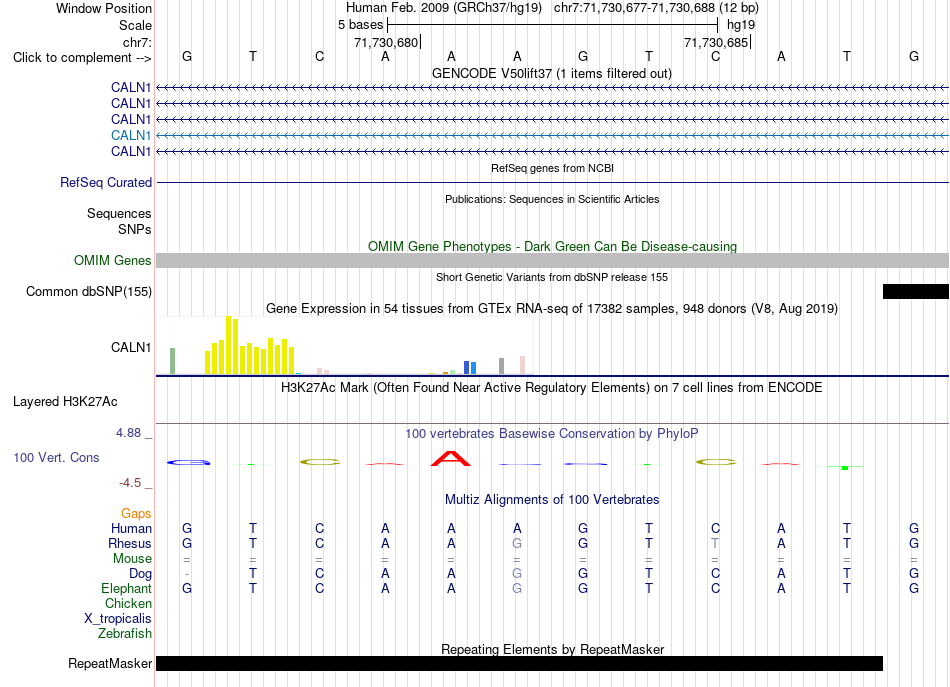Click the 'Click to complement -->' label
This screenshot has height=687, width=950.
[x=82, y=58]
